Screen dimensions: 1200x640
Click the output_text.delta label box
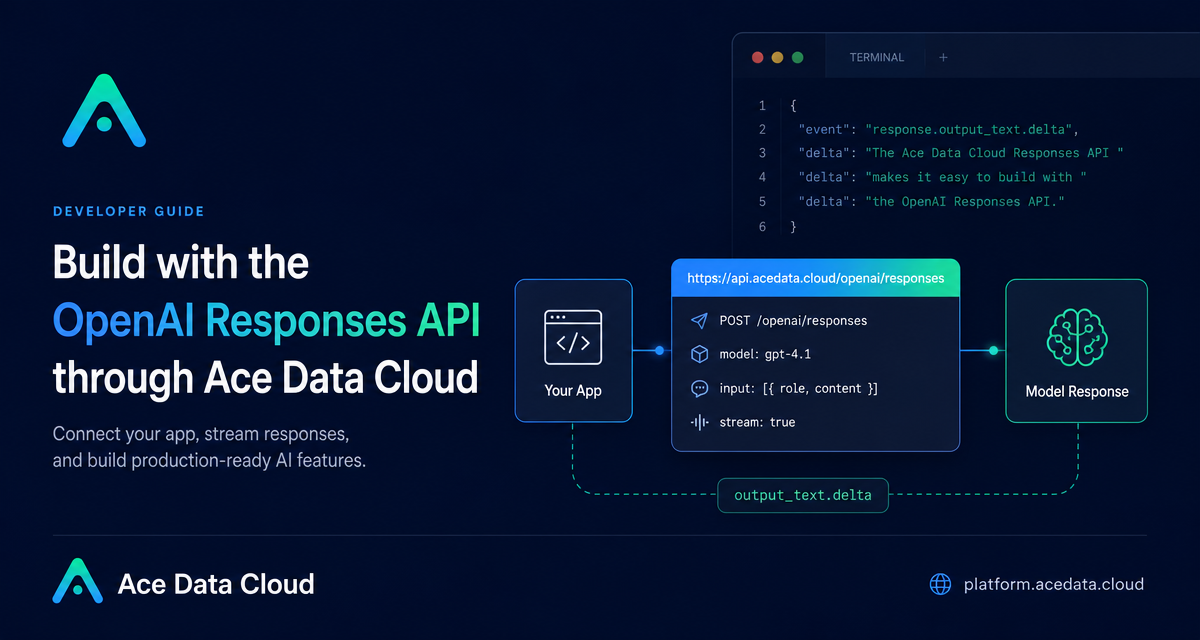(x=803, y=495)
